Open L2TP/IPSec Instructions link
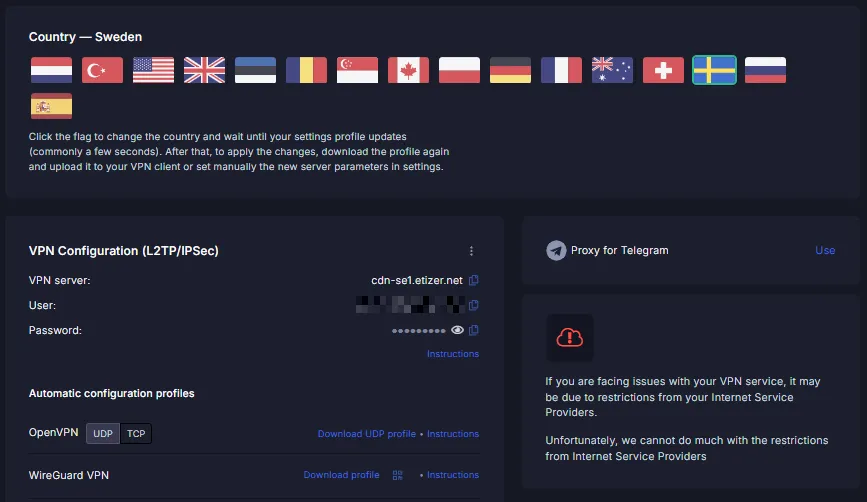 tap(453, 354)
